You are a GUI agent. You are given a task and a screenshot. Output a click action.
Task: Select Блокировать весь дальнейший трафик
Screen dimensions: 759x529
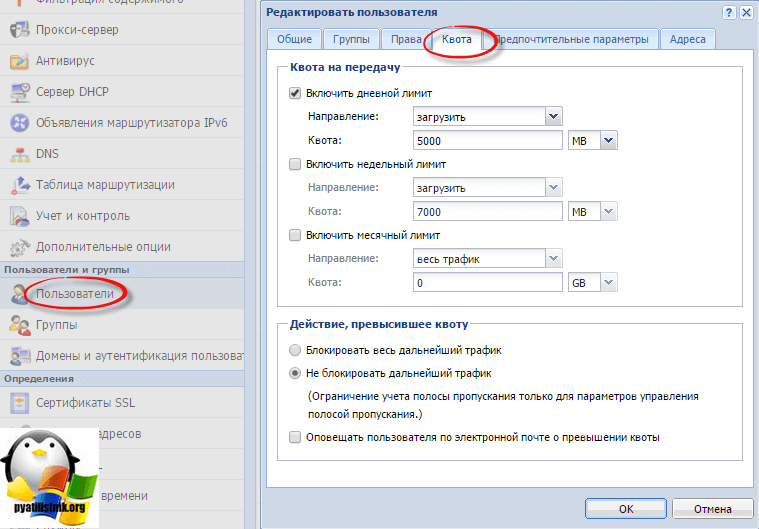(x=295, y=350)
